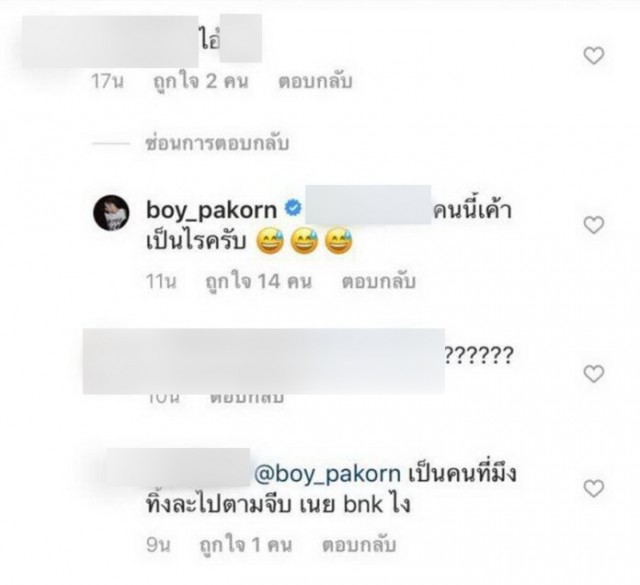Reply to boy_pakorn's comment with ตอบกลับ
Image resolution: width=640 pixels, height=585 pixels.
pos(378,282)
